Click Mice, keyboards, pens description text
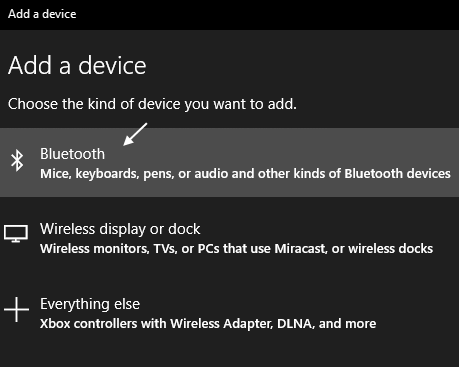Image resolution: width=459 pixels, height=367 pixels. click(245, 174)
